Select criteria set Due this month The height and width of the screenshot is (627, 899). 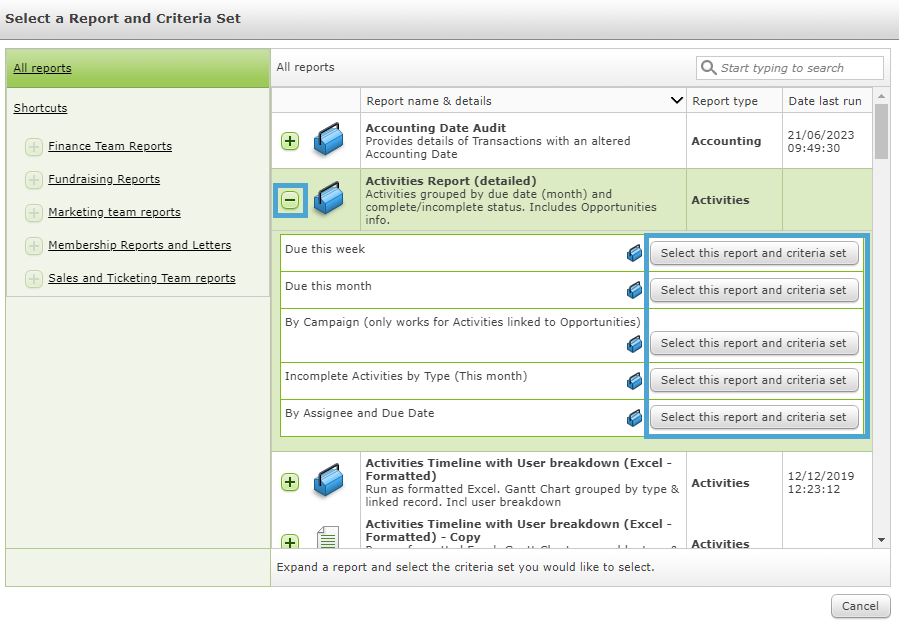tap(754, 290)
